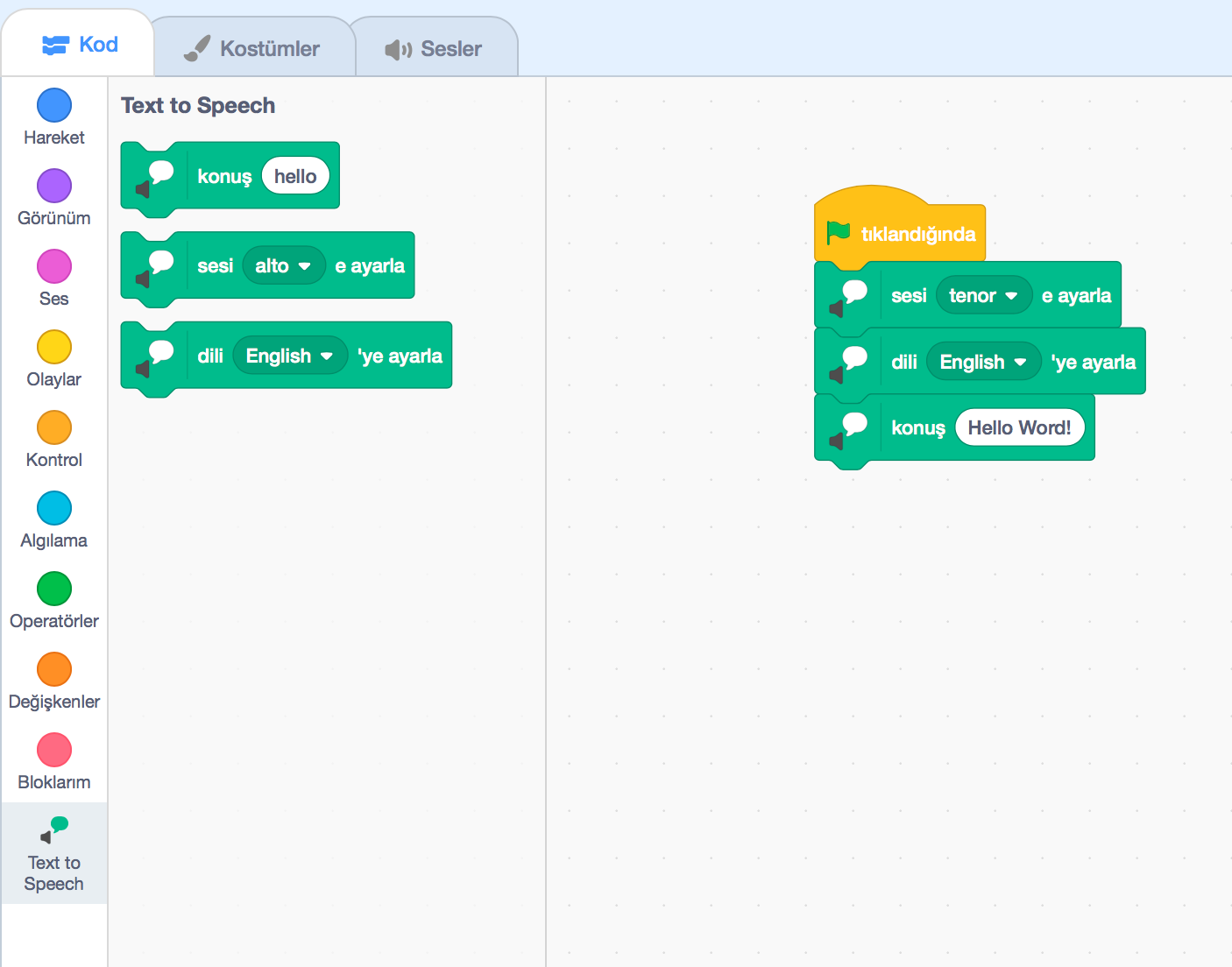Select the Değişkenler category orange circle
The width and height of the screenshot is (1232, 967).
[54, 669]
